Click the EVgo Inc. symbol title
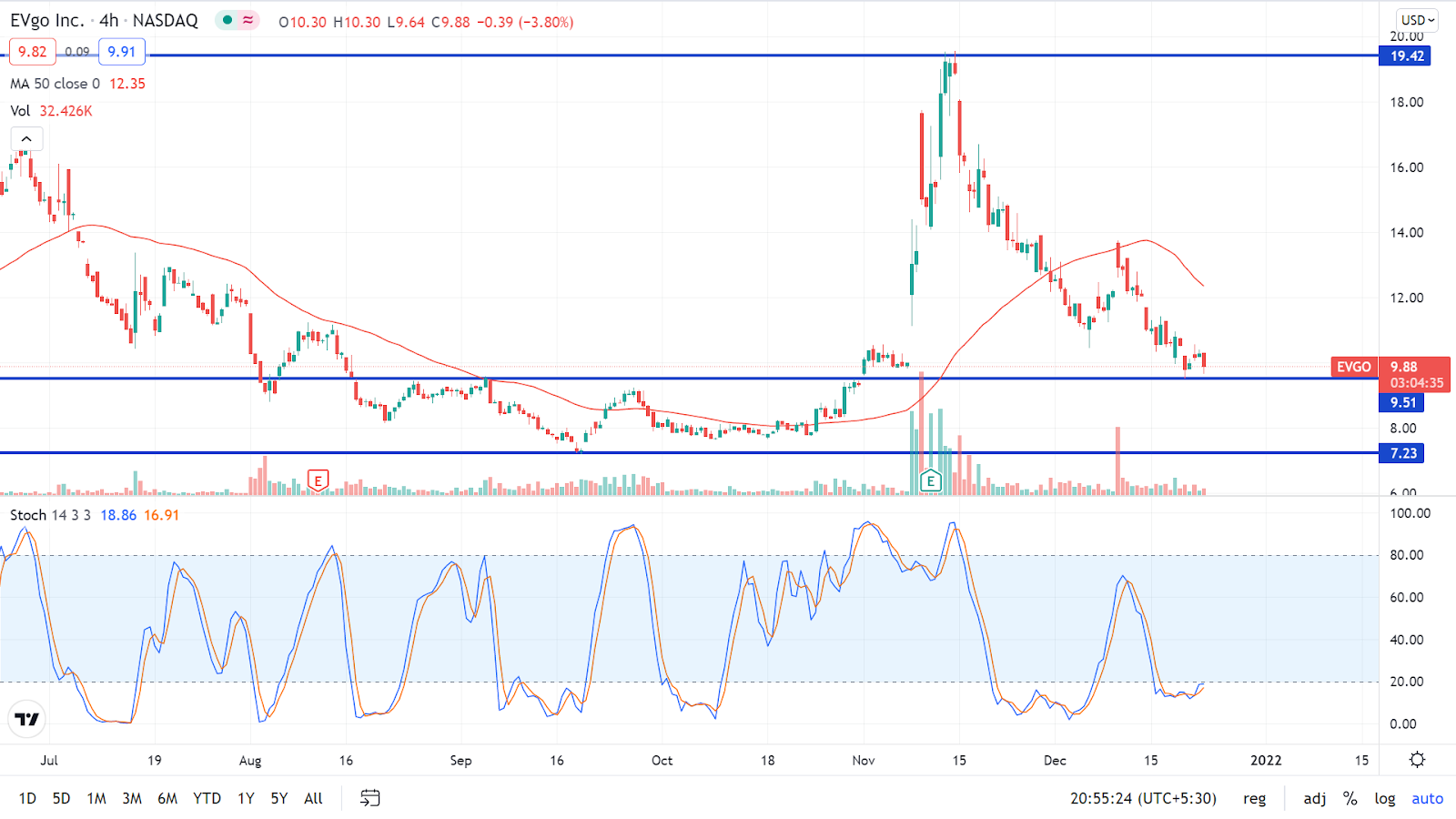The width and height of the screenshot is (1456, 819). (x=47, y=20)
